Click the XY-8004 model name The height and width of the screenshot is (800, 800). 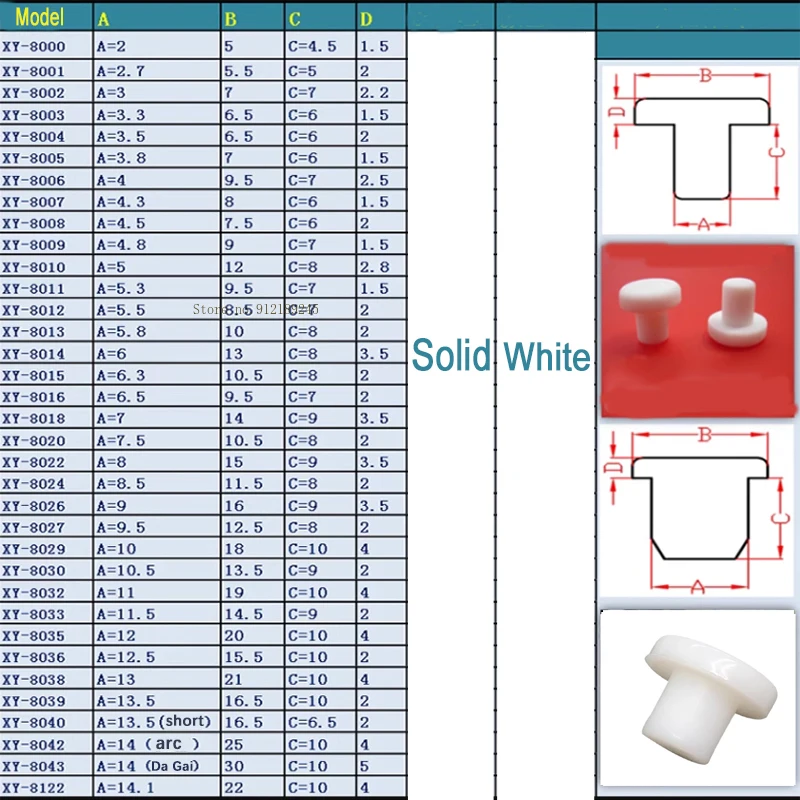click(x=34, y=137)
